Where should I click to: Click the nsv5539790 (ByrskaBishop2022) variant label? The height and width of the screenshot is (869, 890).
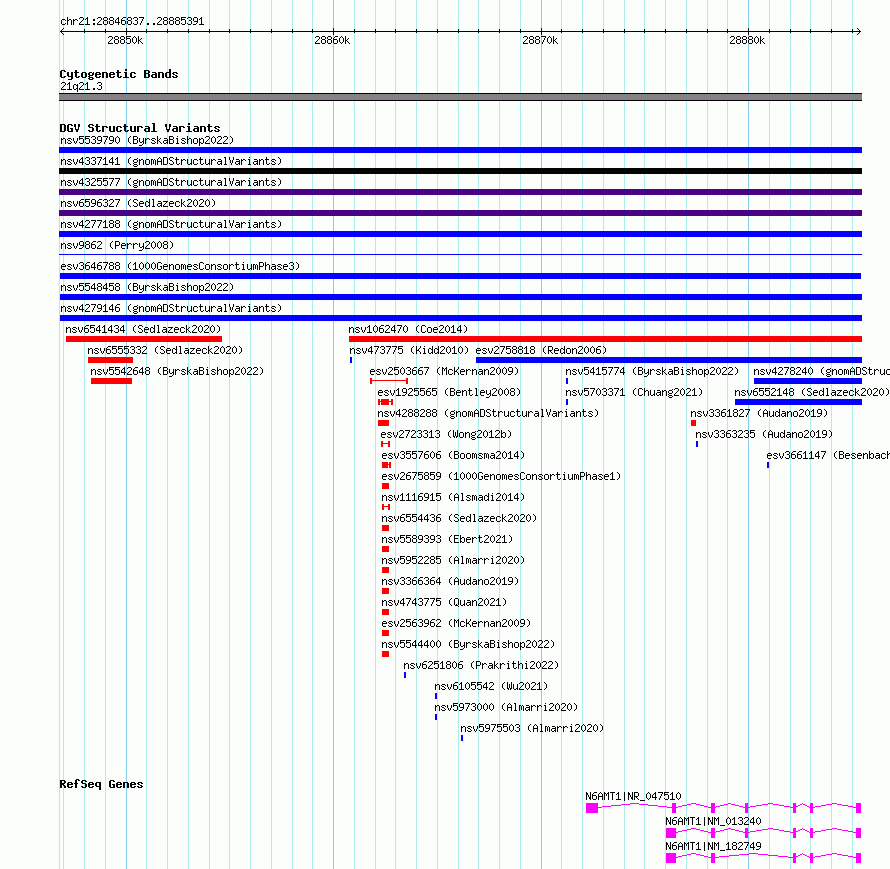[147, 140]
